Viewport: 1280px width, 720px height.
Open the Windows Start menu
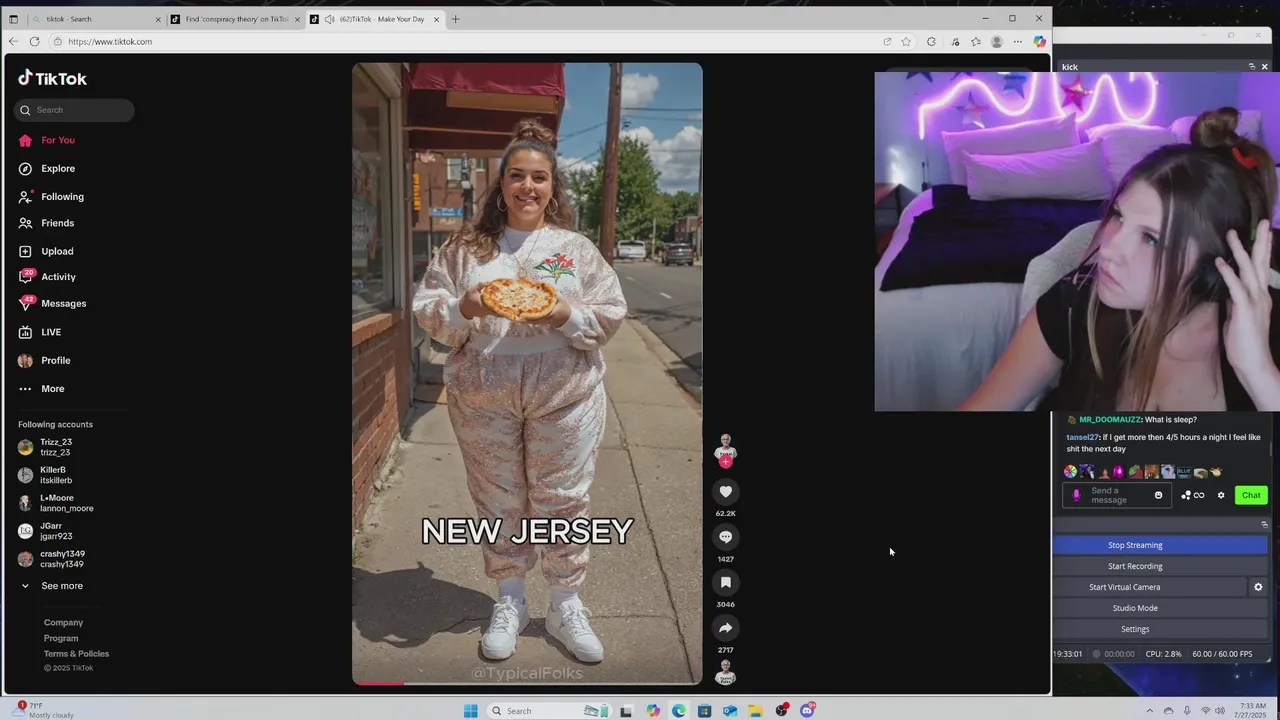point(470,711)
